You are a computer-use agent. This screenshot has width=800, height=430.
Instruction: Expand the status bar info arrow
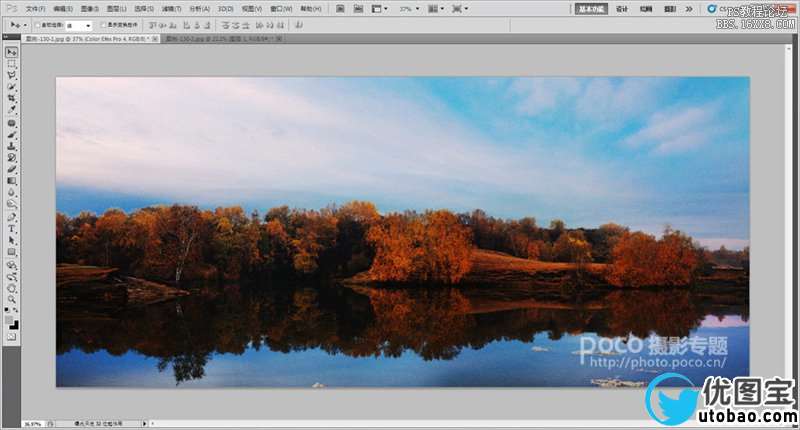point(144,423)
